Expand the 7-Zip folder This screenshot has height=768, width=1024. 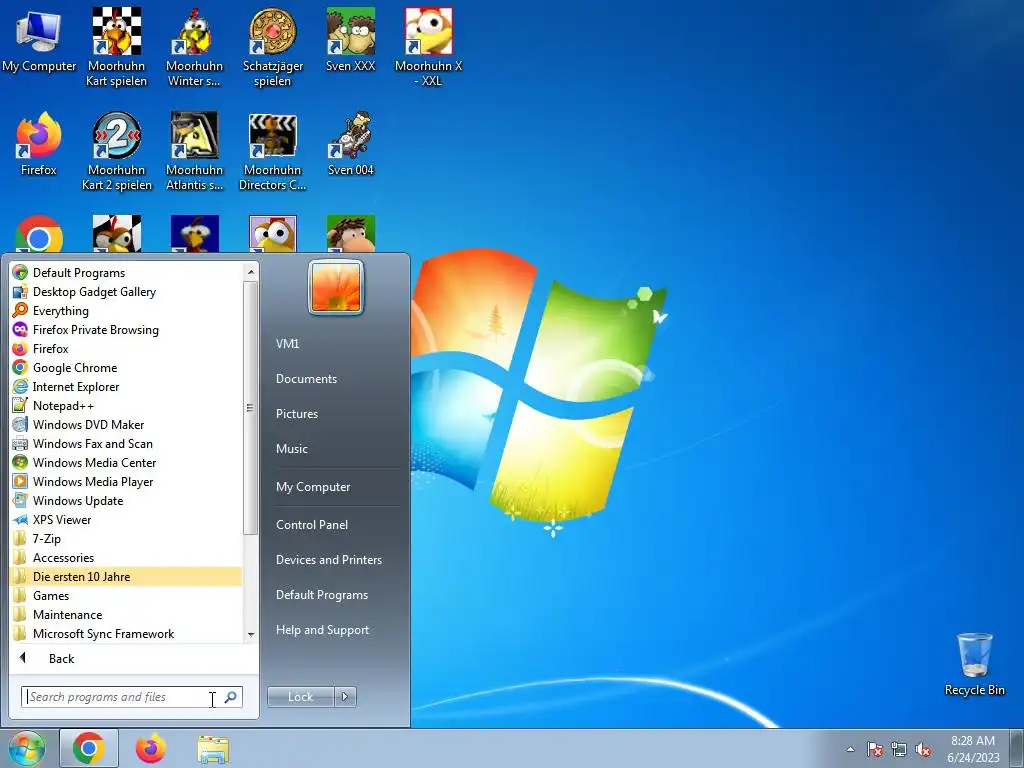coord(125,538)
